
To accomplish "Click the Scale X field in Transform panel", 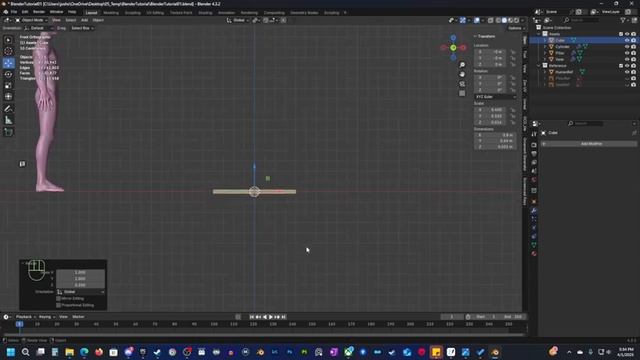I will click(491, 110).
